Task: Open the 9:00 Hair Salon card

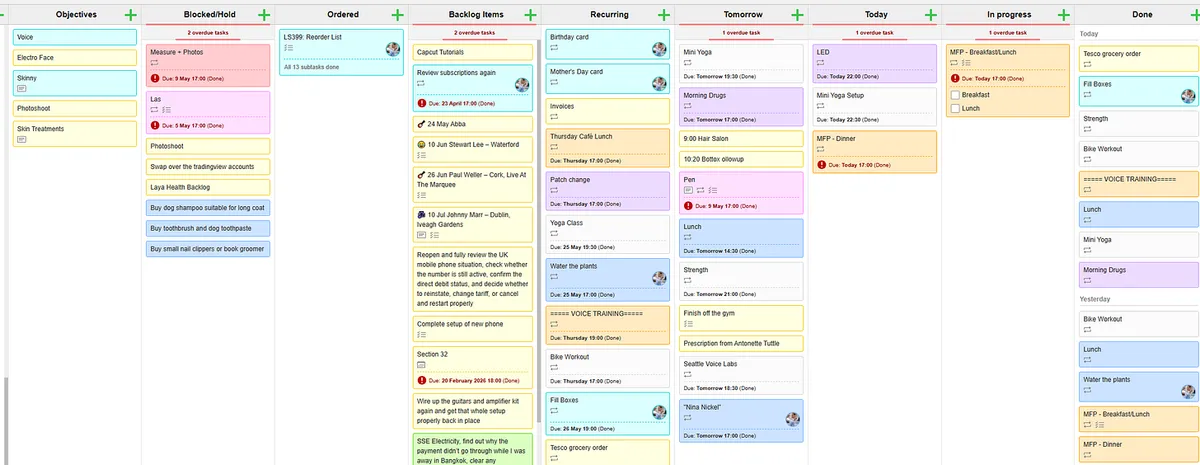Action: tap(741, 139)
